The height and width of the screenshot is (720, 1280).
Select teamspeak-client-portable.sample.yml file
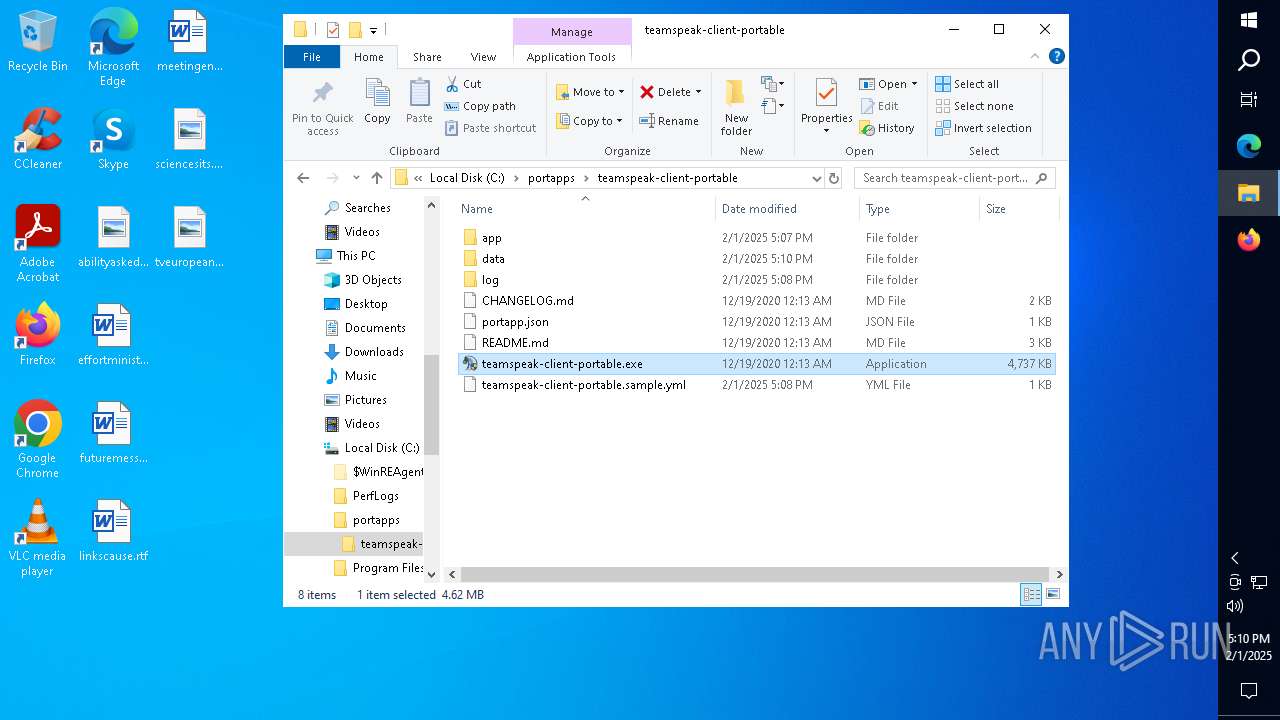756,385
